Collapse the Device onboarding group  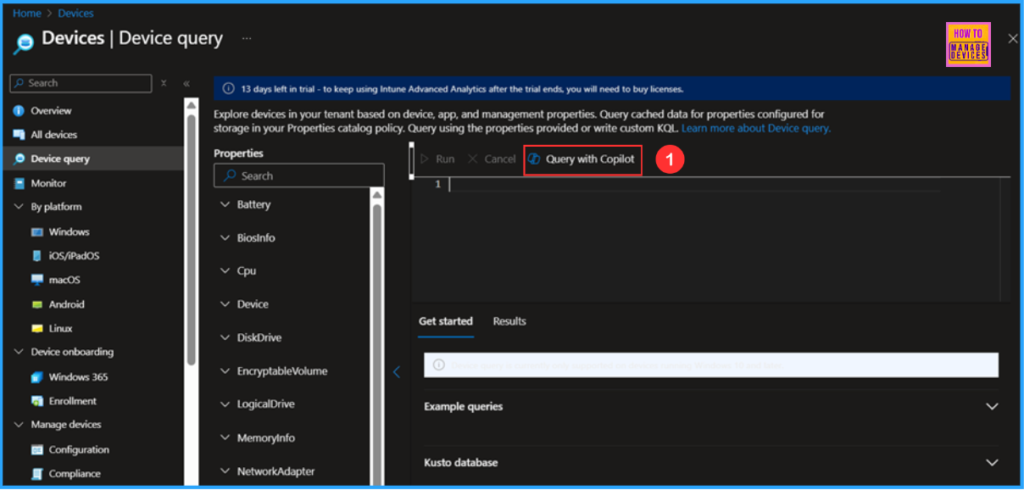(x=18, y=352)
